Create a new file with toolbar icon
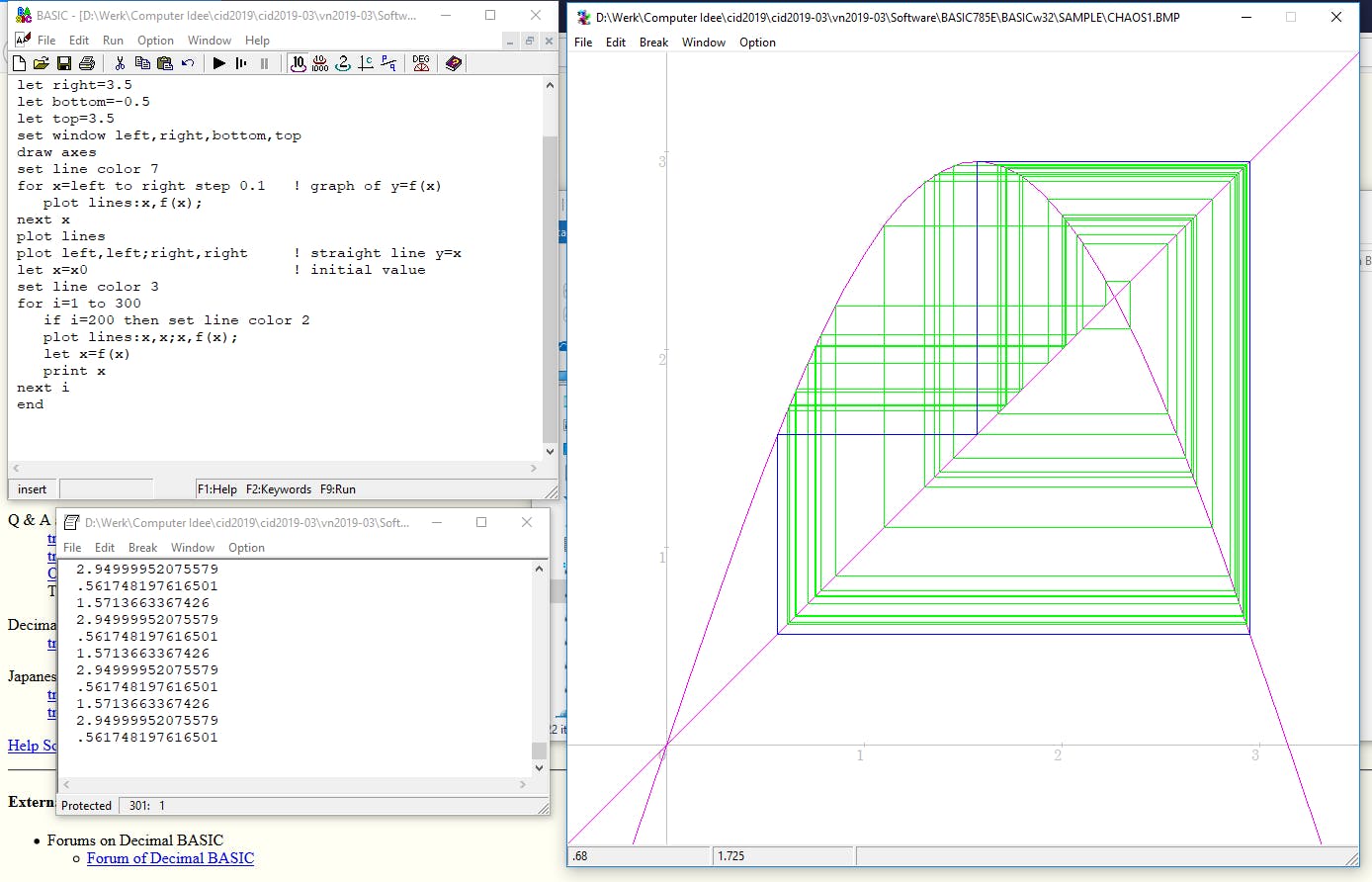This screenshot has width=1372, height=882. (19, 63)
